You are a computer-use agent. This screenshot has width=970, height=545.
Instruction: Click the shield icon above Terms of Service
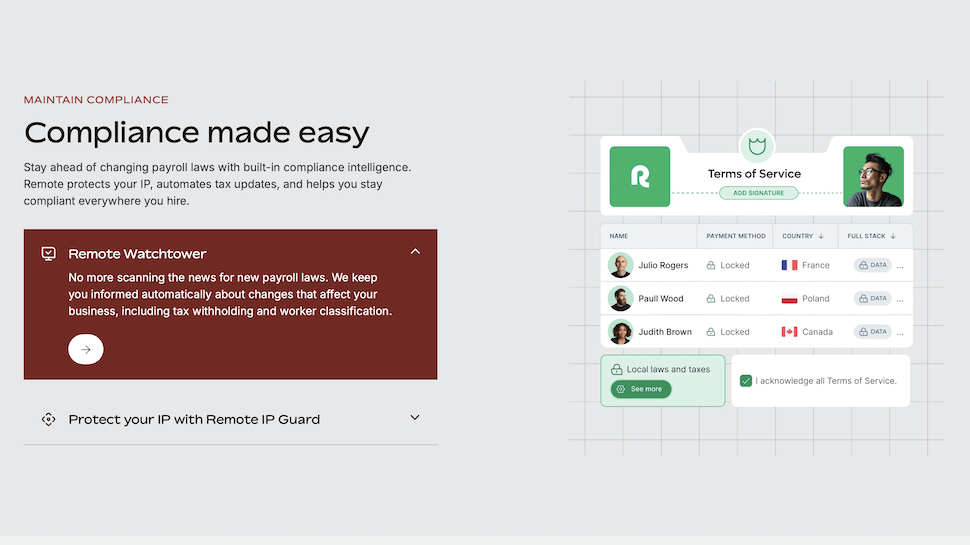point(757,147)
